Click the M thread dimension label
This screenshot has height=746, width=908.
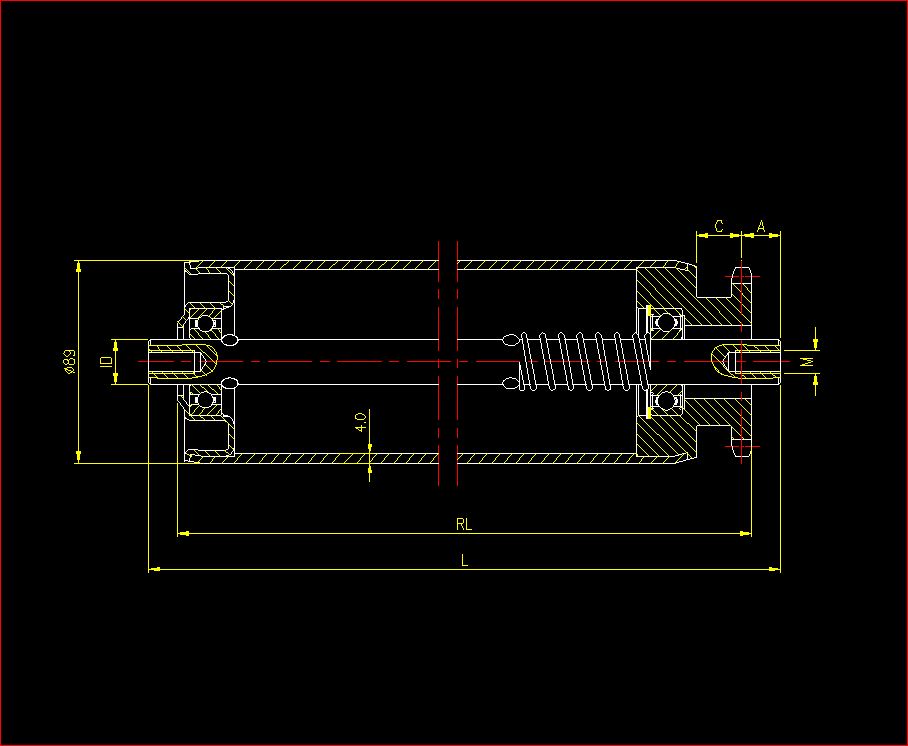[x=807, y=361]
